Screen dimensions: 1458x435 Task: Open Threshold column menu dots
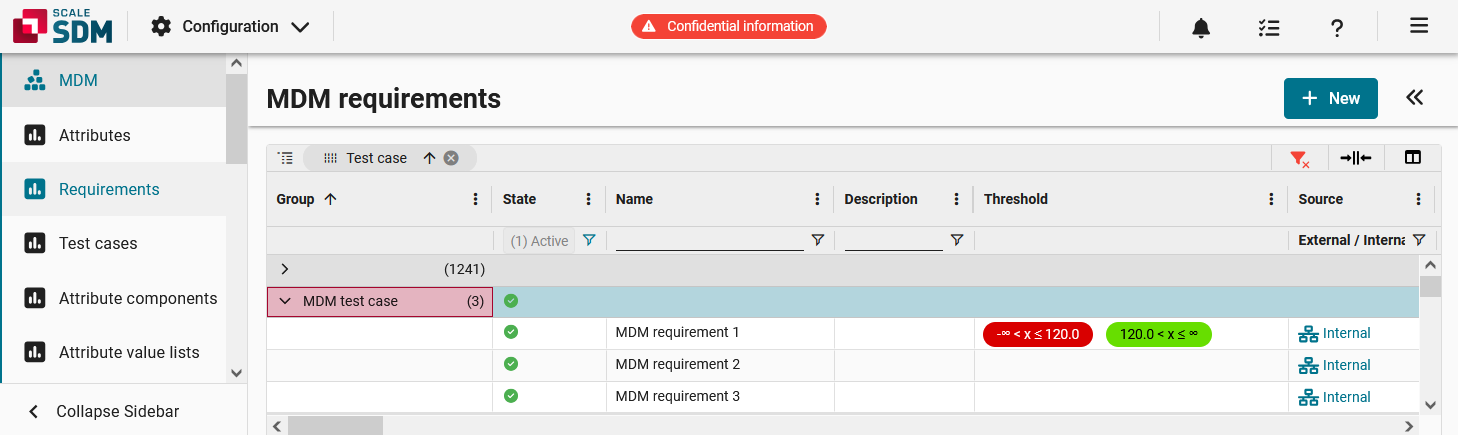1272,199
